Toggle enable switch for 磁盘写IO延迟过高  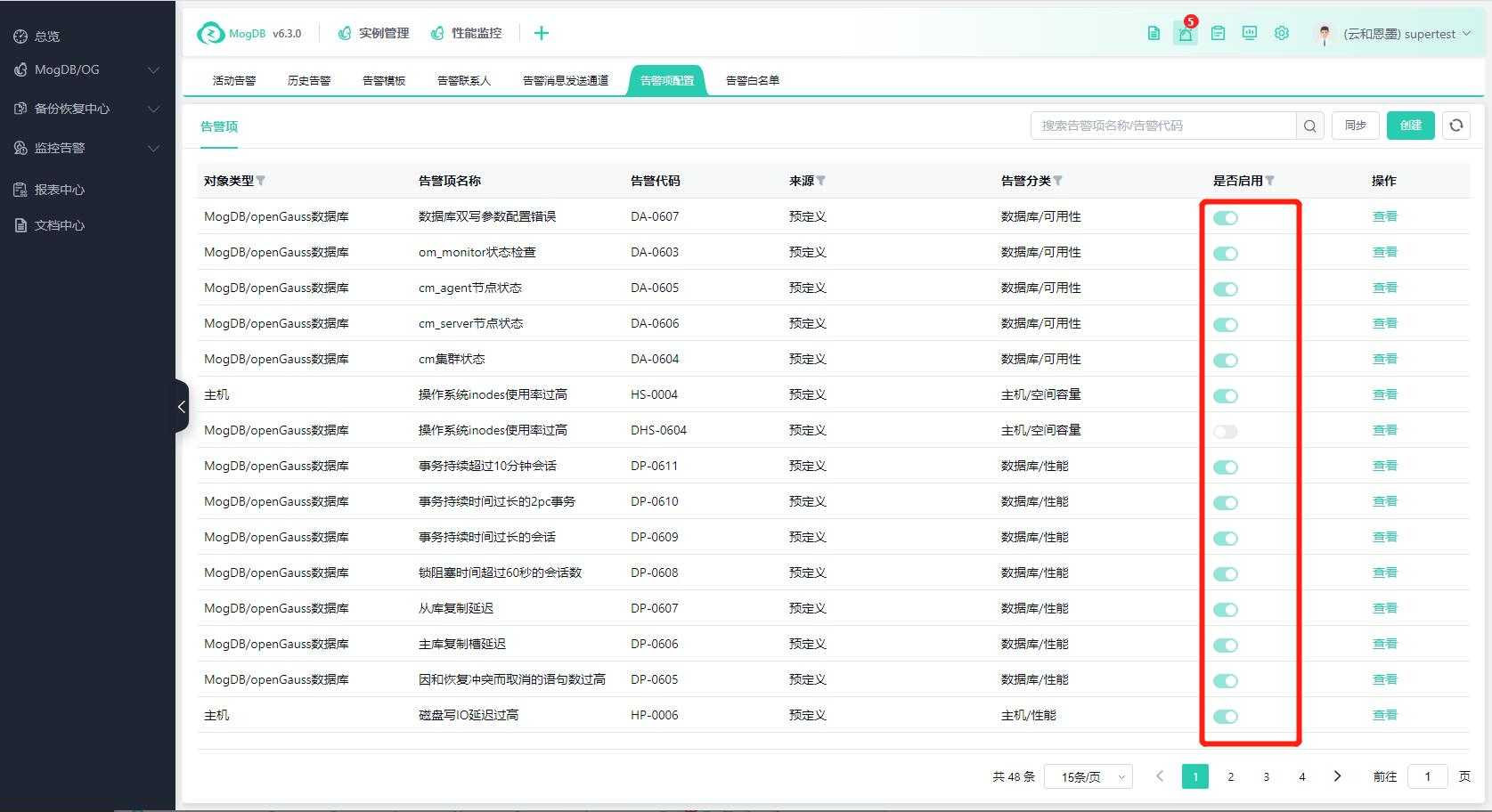(x=1226, y=717)
